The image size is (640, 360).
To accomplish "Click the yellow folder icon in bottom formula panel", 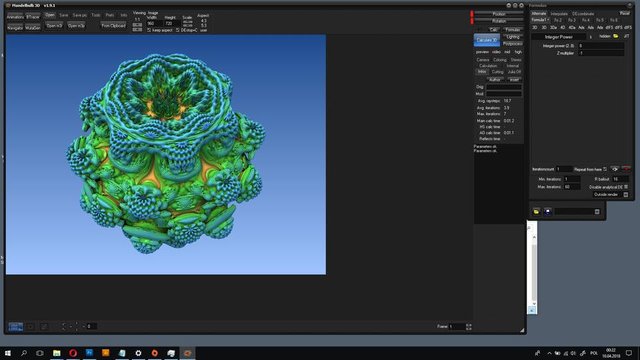I will [536, 211].
